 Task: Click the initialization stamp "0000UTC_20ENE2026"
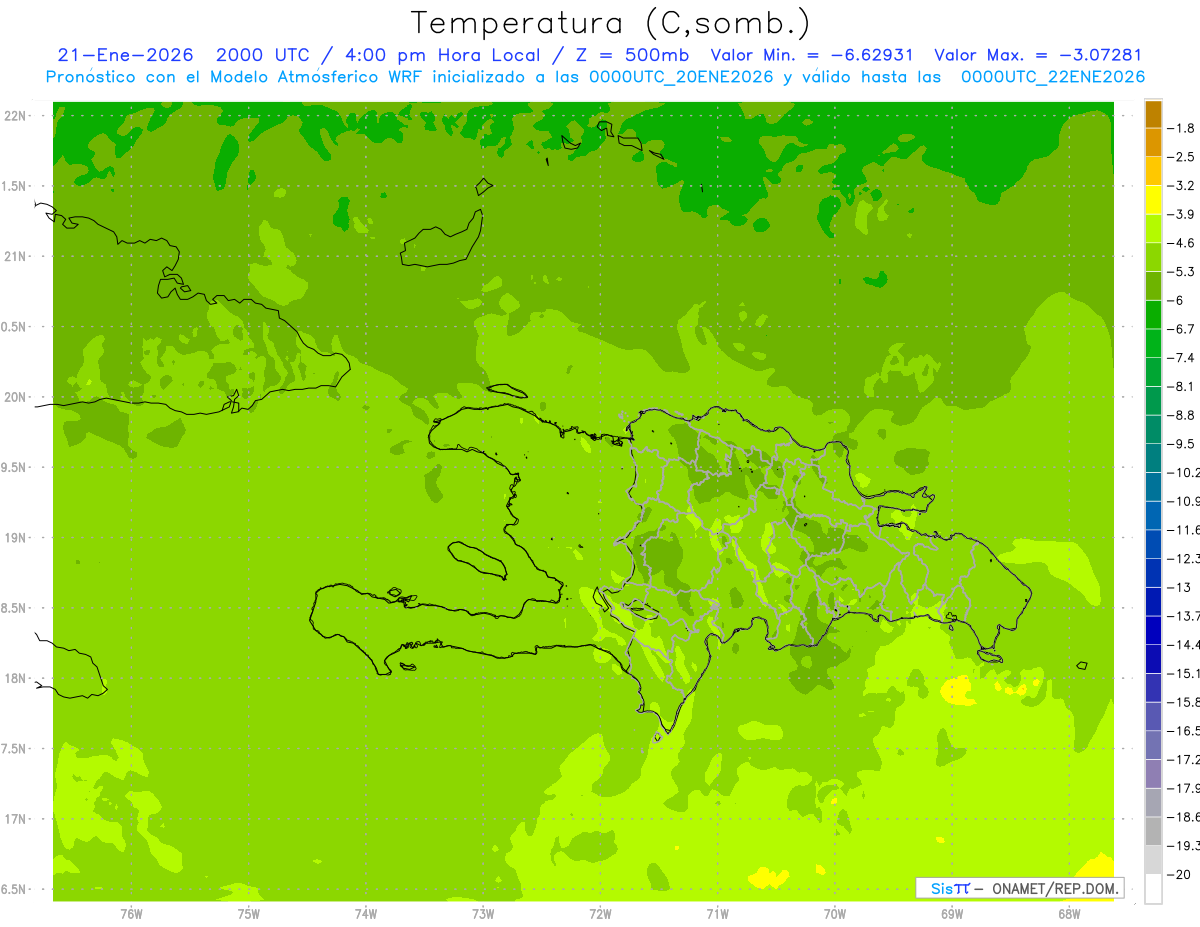click(681, 77)
